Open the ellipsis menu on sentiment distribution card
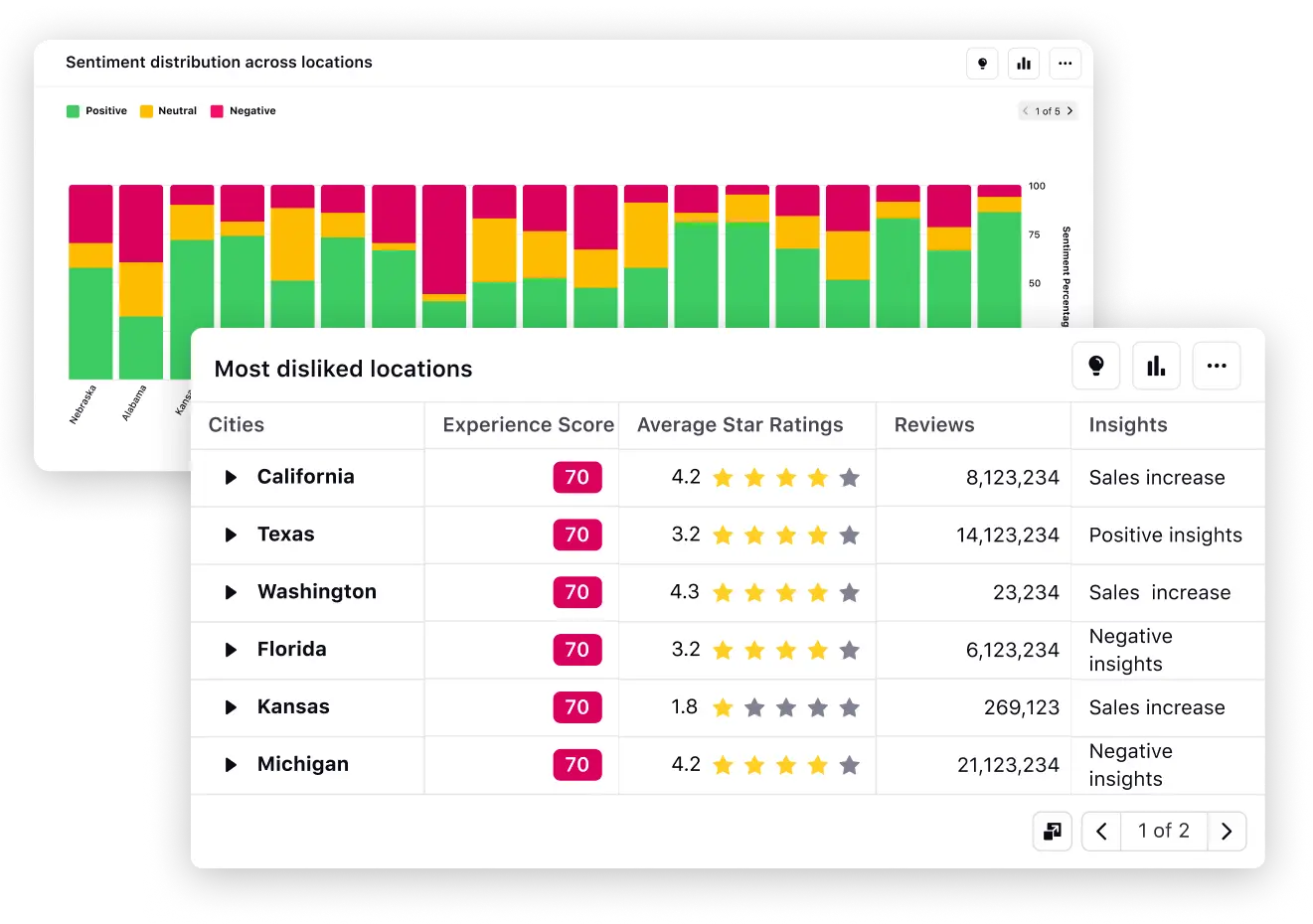 coord(1065,63)
